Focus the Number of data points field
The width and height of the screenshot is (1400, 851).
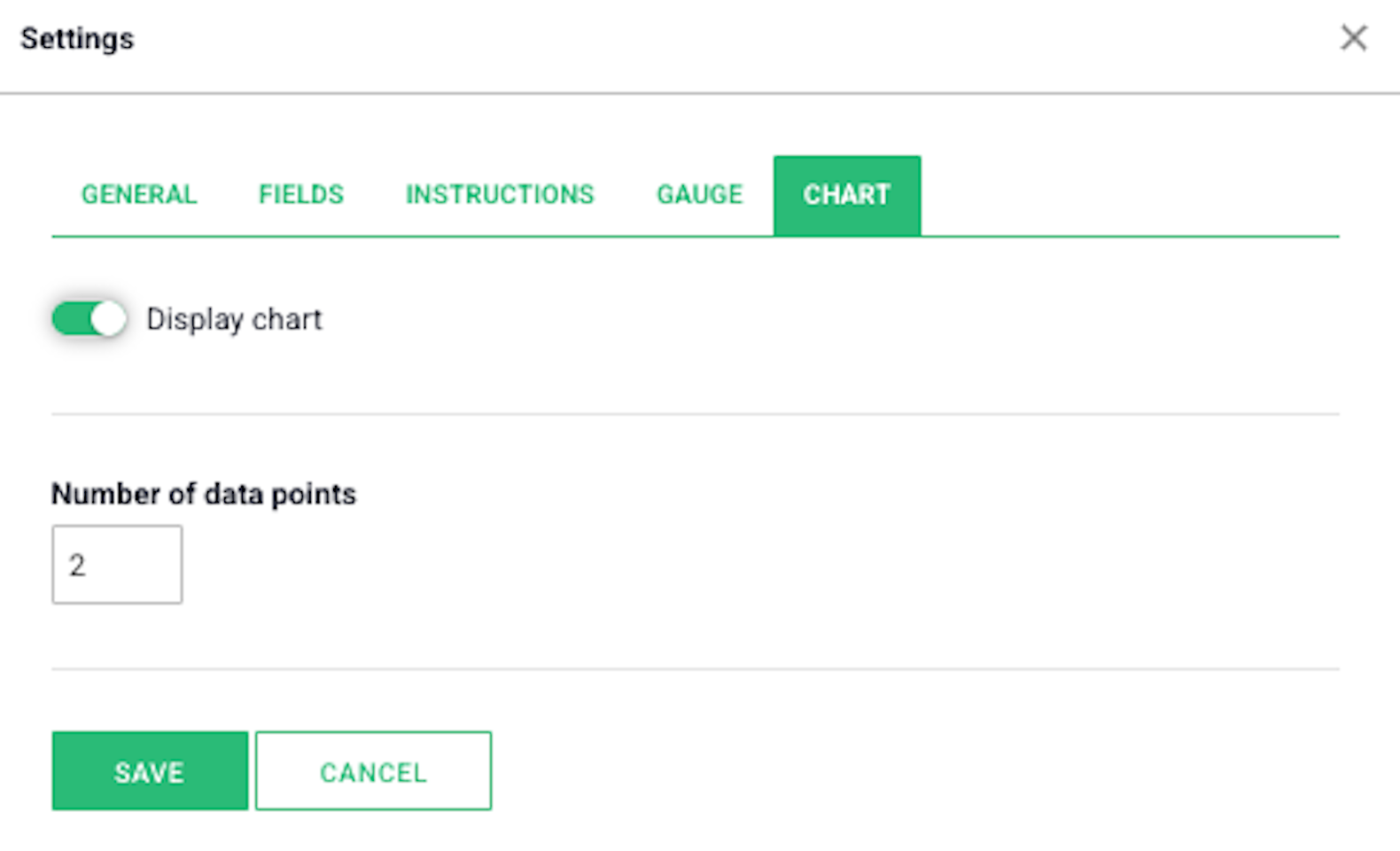pos(117,565)
